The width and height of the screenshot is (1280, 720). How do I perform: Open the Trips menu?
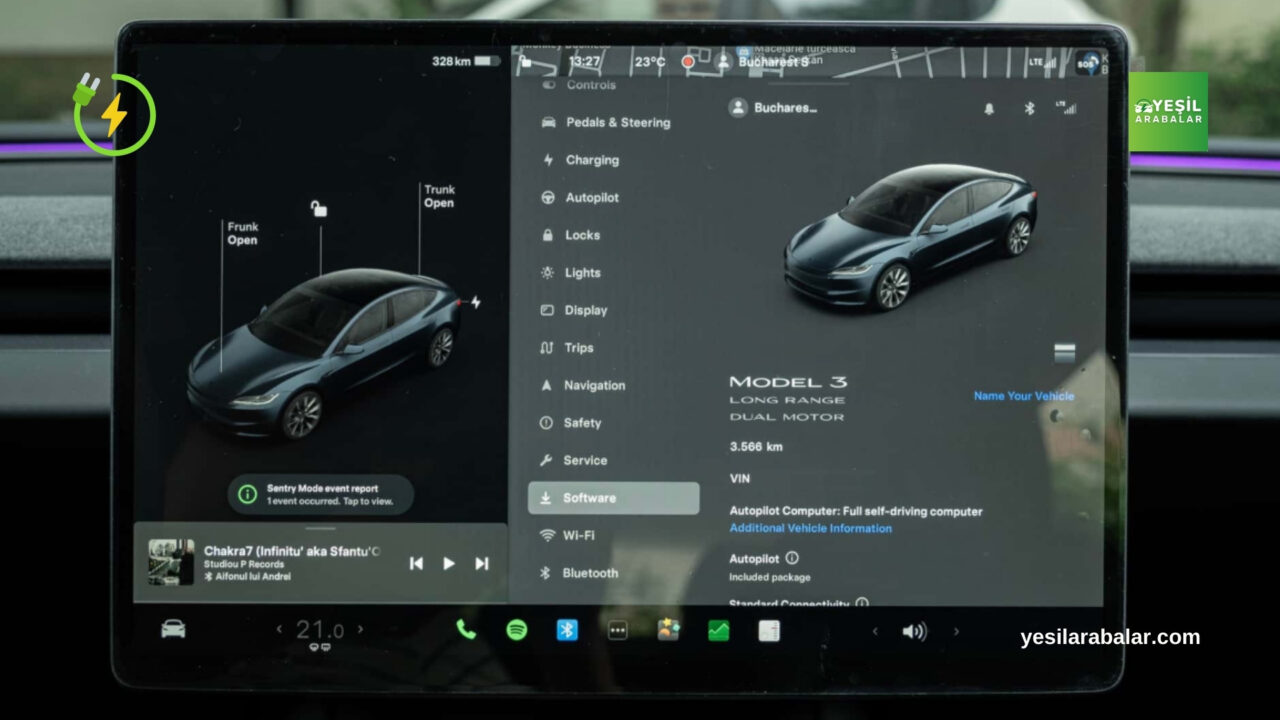click(x=566, y=348)
